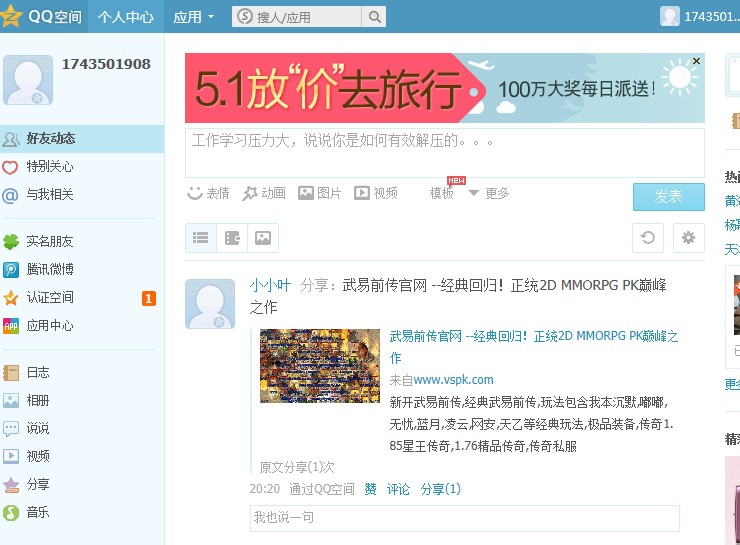Add 动画 animation to post
The image size is (740, 545).
[x=264, y=193]
